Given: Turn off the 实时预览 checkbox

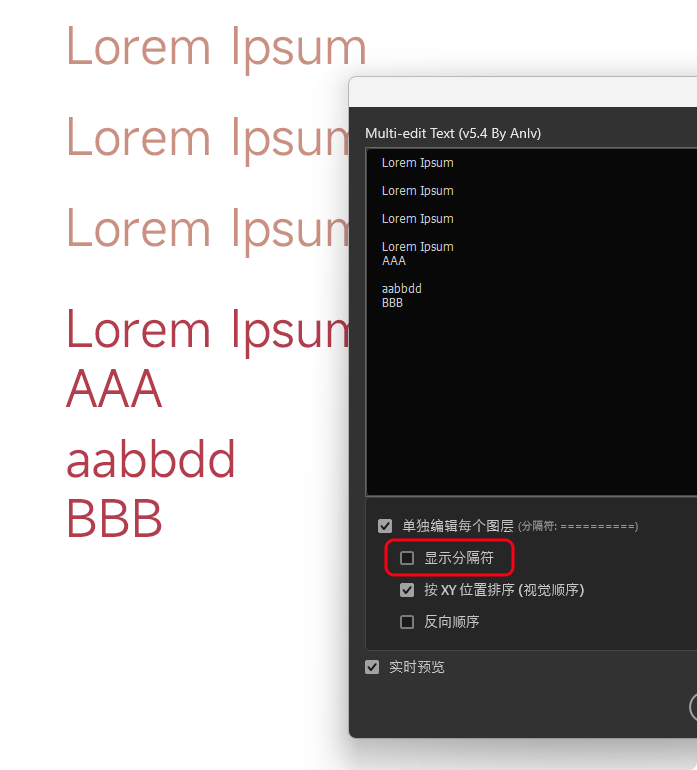Looking at the screenshot, I should [x=372, y=667].
